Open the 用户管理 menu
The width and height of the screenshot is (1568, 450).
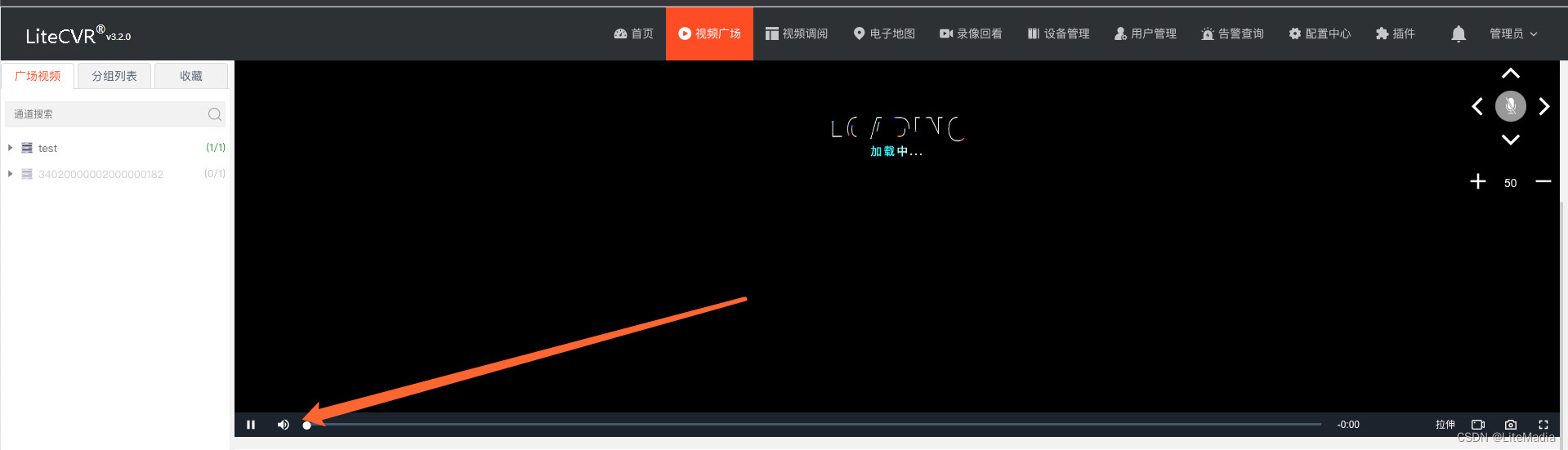[x=1146, y=33]
